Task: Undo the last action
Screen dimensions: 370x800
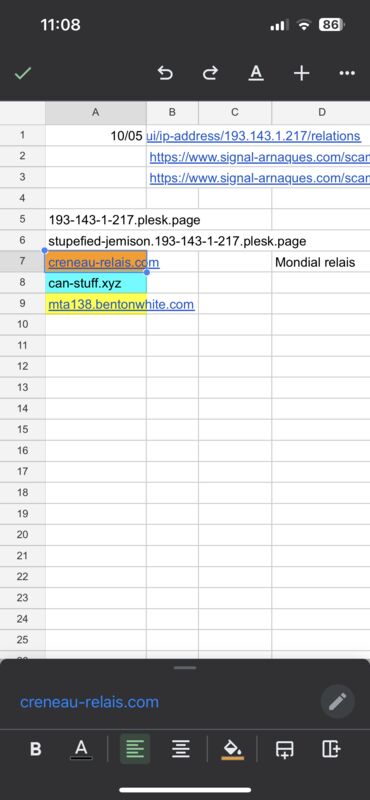Action: [x=165, y=73]
